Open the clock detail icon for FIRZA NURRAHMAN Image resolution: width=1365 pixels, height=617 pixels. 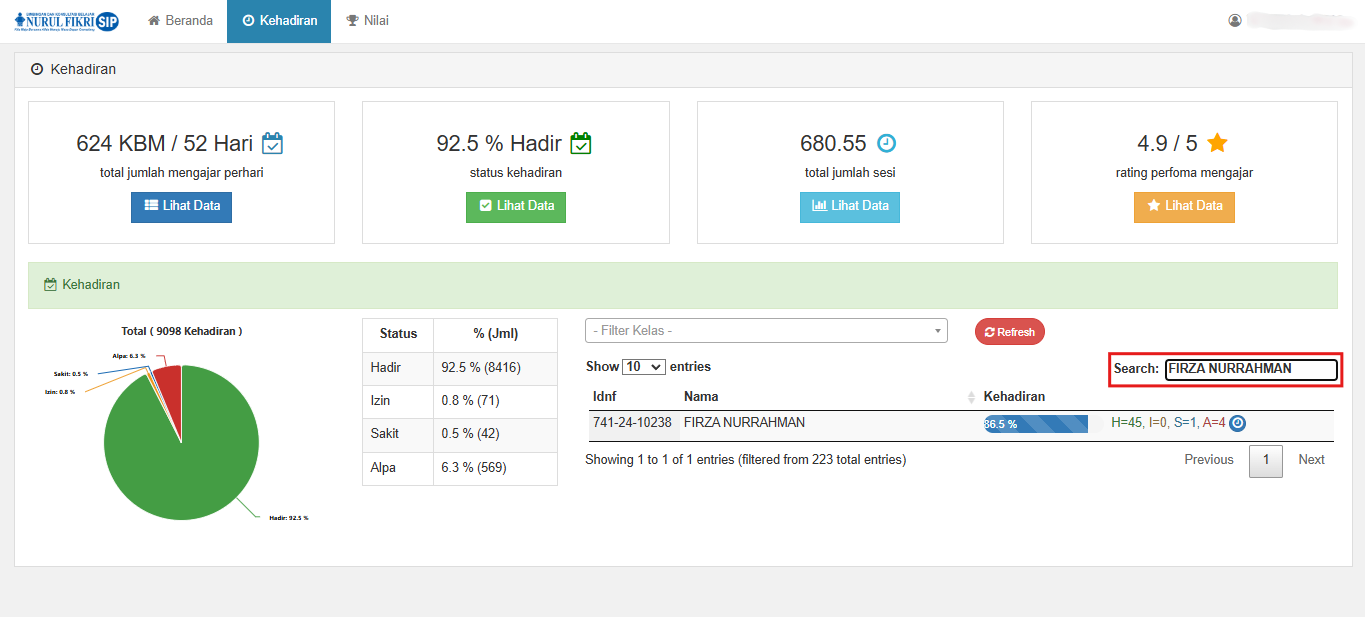pos(1237,423)
